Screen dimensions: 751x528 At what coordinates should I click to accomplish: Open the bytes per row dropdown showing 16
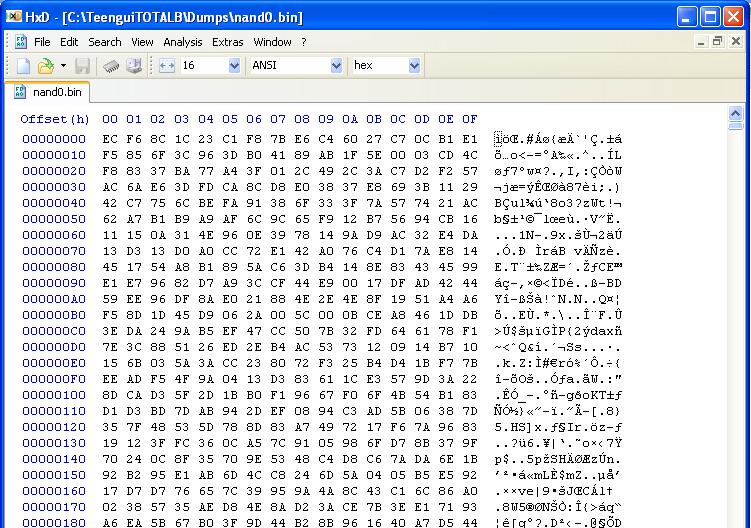point(234,66)
